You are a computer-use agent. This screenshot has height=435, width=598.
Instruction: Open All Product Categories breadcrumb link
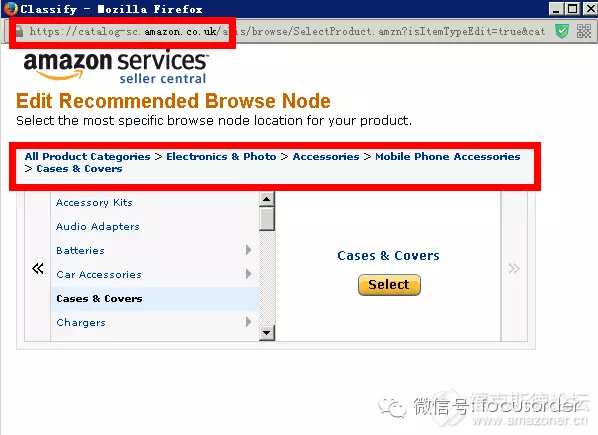click(88, 157)
